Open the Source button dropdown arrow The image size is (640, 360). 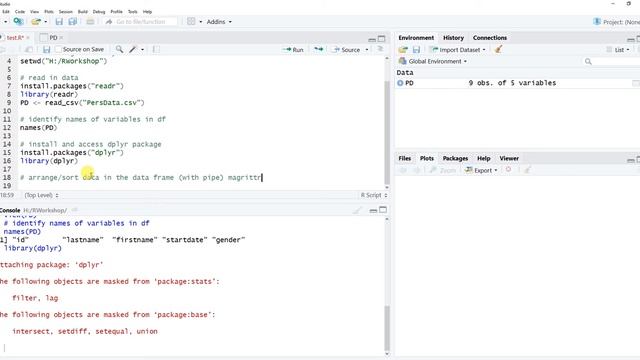[367, 50]
